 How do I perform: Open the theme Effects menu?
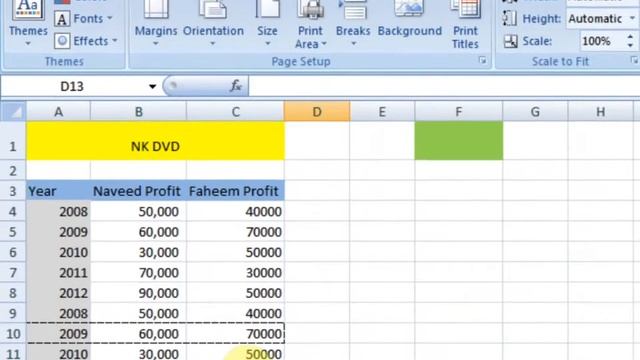pyautogui.click(x=86, y=41)
